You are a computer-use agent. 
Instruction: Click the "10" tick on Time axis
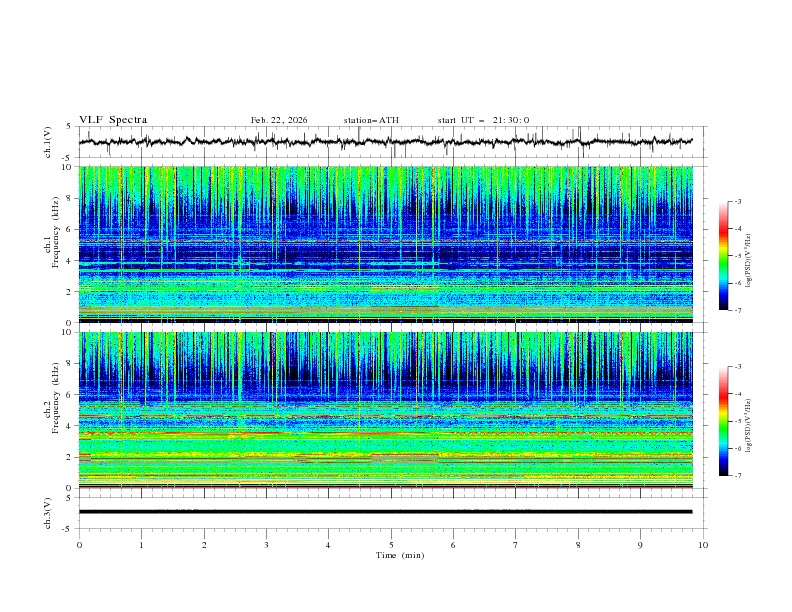click(x=703, y=545)
